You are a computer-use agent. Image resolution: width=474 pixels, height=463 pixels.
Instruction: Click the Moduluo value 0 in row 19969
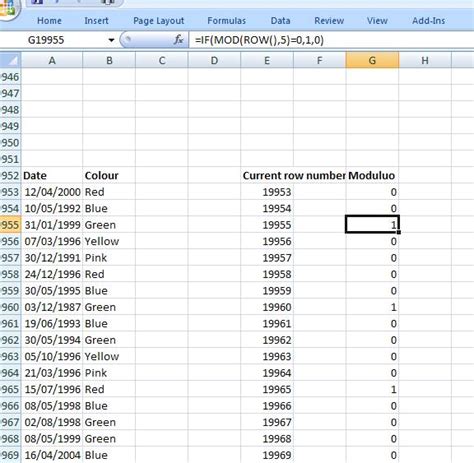tap(372, 455)
